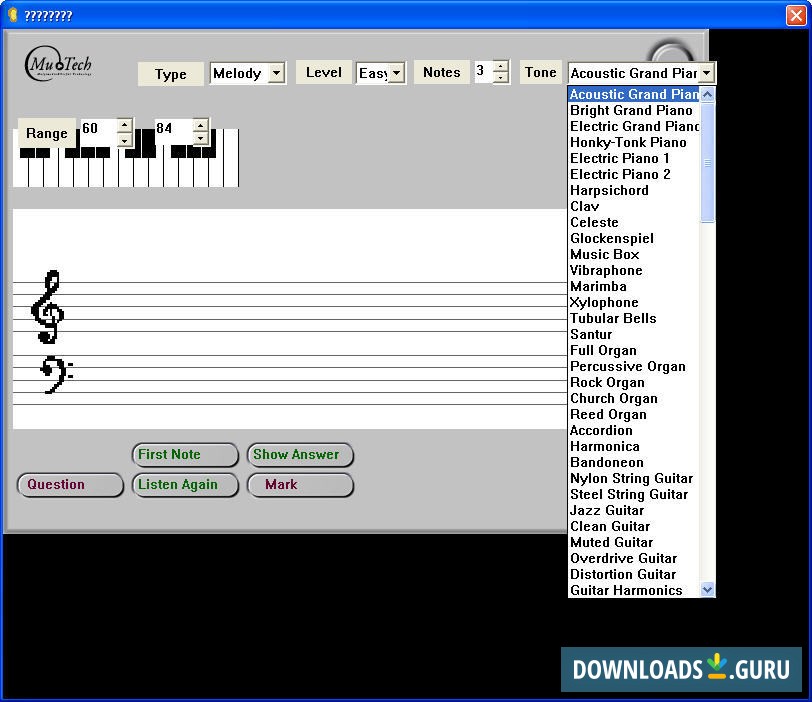Screen dimensions: 812x702
Task: Click the rightmost white key on the keyboard
Action: coord(231,158)
